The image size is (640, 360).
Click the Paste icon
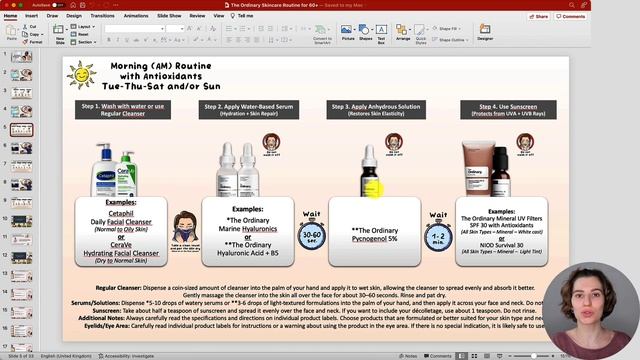point(11,31)
